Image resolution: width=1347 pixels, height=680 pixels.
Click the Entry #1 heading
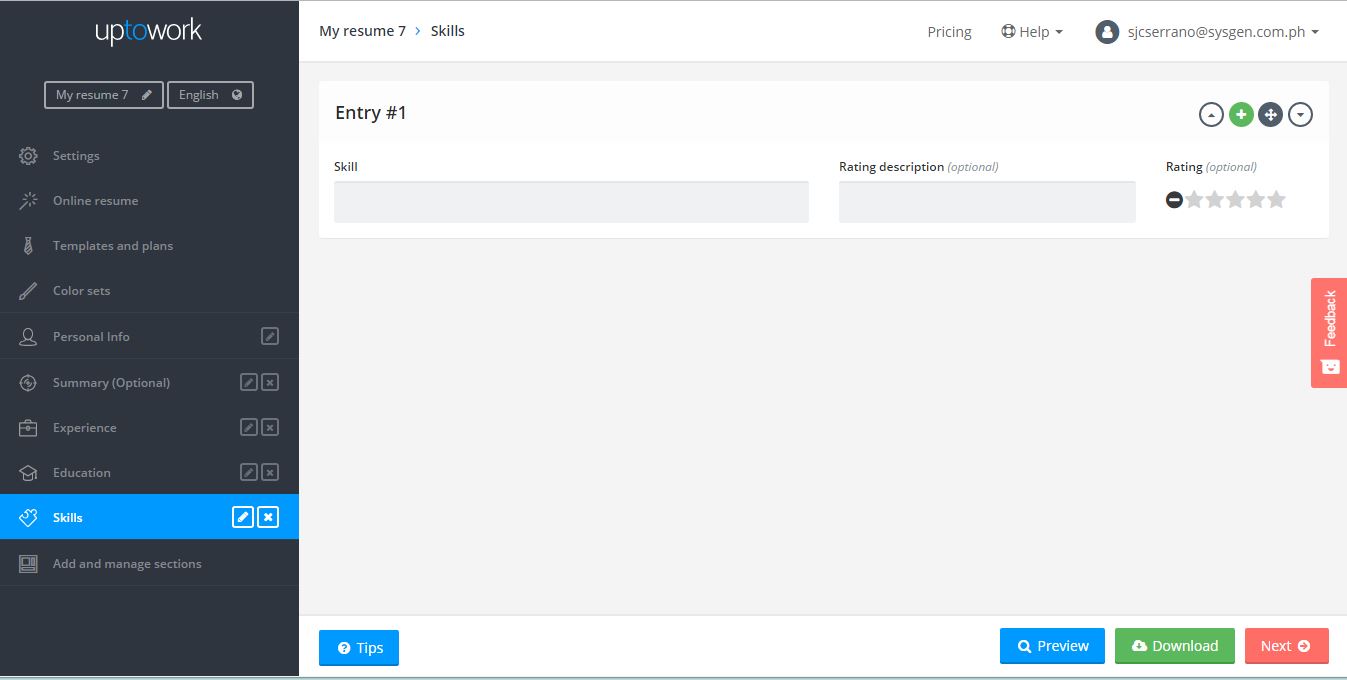point(371,113)
